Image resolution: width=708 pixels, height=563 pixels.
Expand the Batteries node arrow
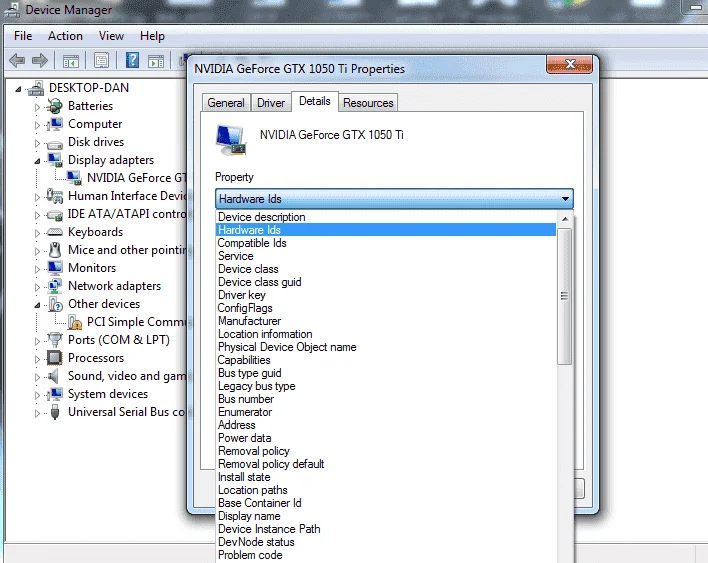pos(37,107)
